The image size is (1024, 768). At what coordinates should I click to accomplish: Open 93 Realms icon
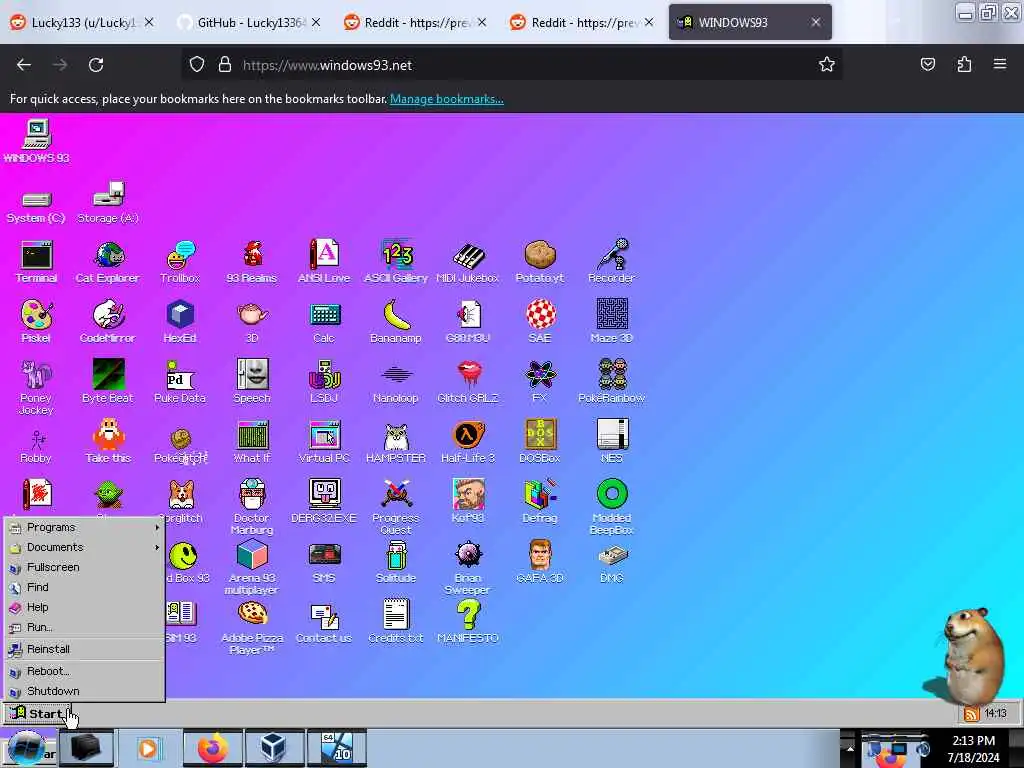[252, 261]
